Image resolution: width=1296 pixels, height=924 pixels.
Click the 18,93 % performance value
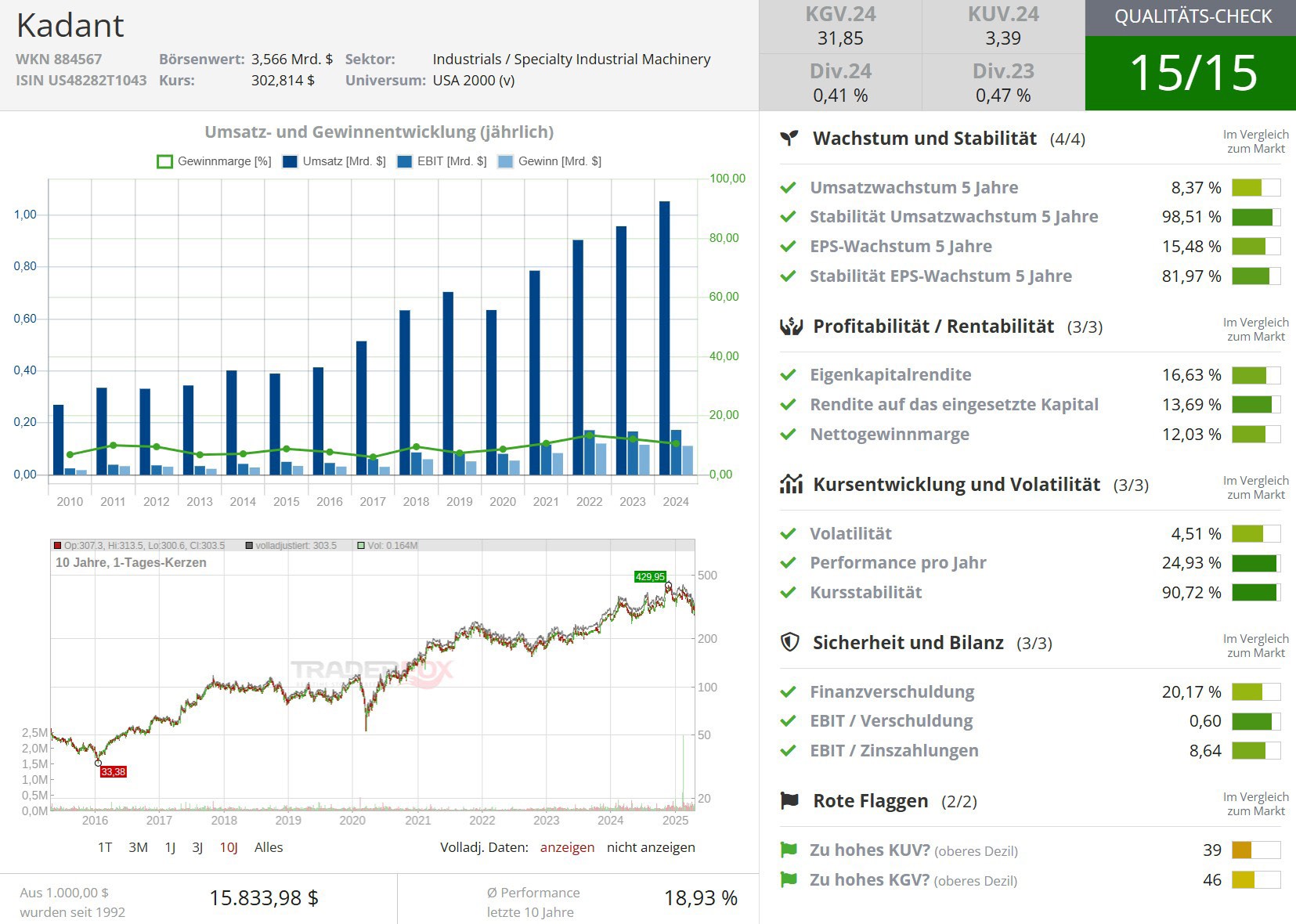click(701, 898)
